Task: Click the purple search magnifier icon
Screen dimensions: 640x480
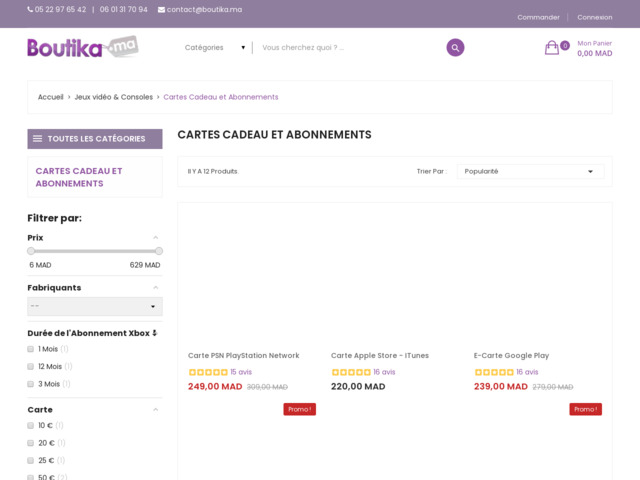Action: (x=455, y=47)
